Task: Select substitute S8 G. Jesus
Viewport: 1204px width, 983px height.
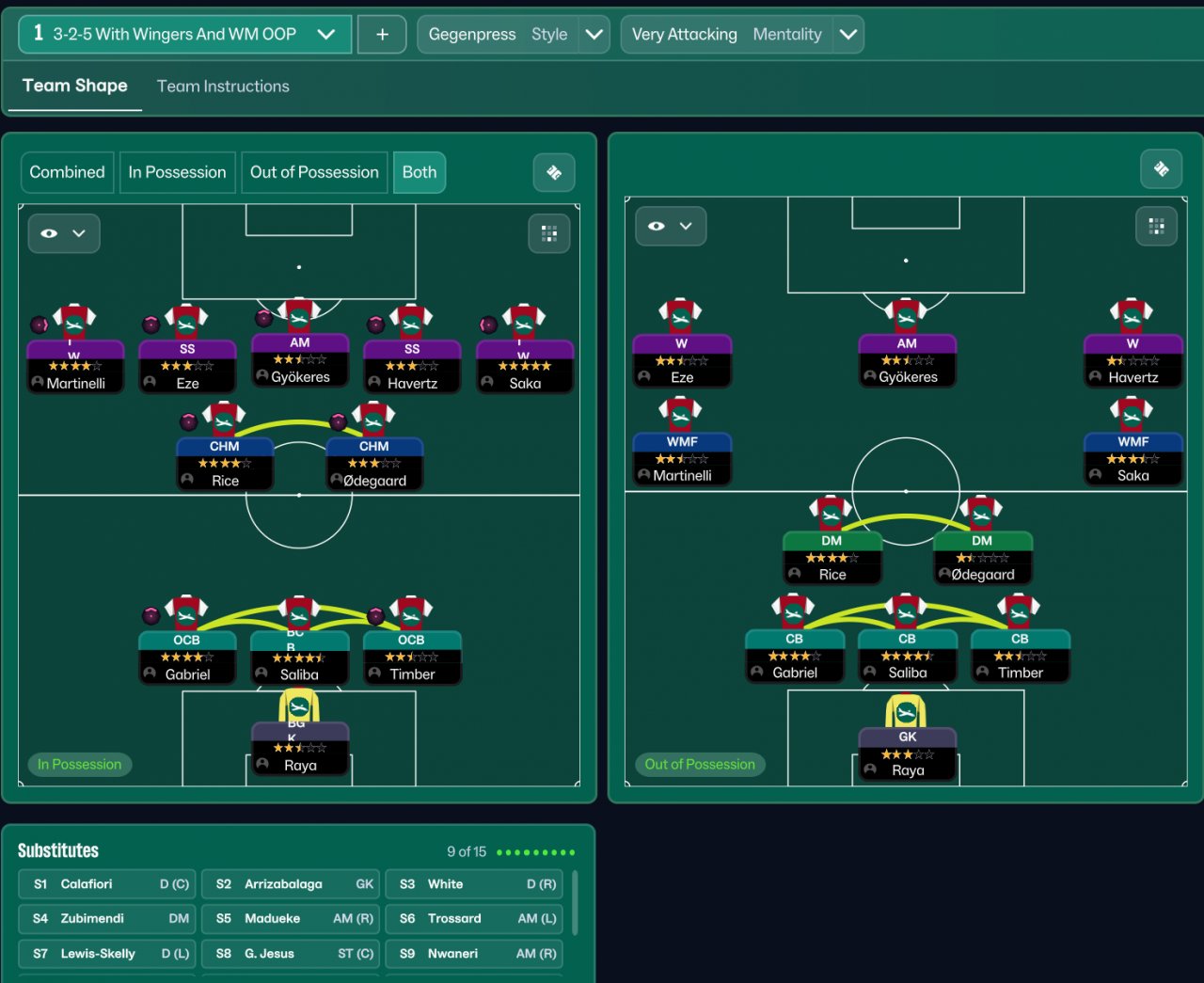Action: click(291, 954)
